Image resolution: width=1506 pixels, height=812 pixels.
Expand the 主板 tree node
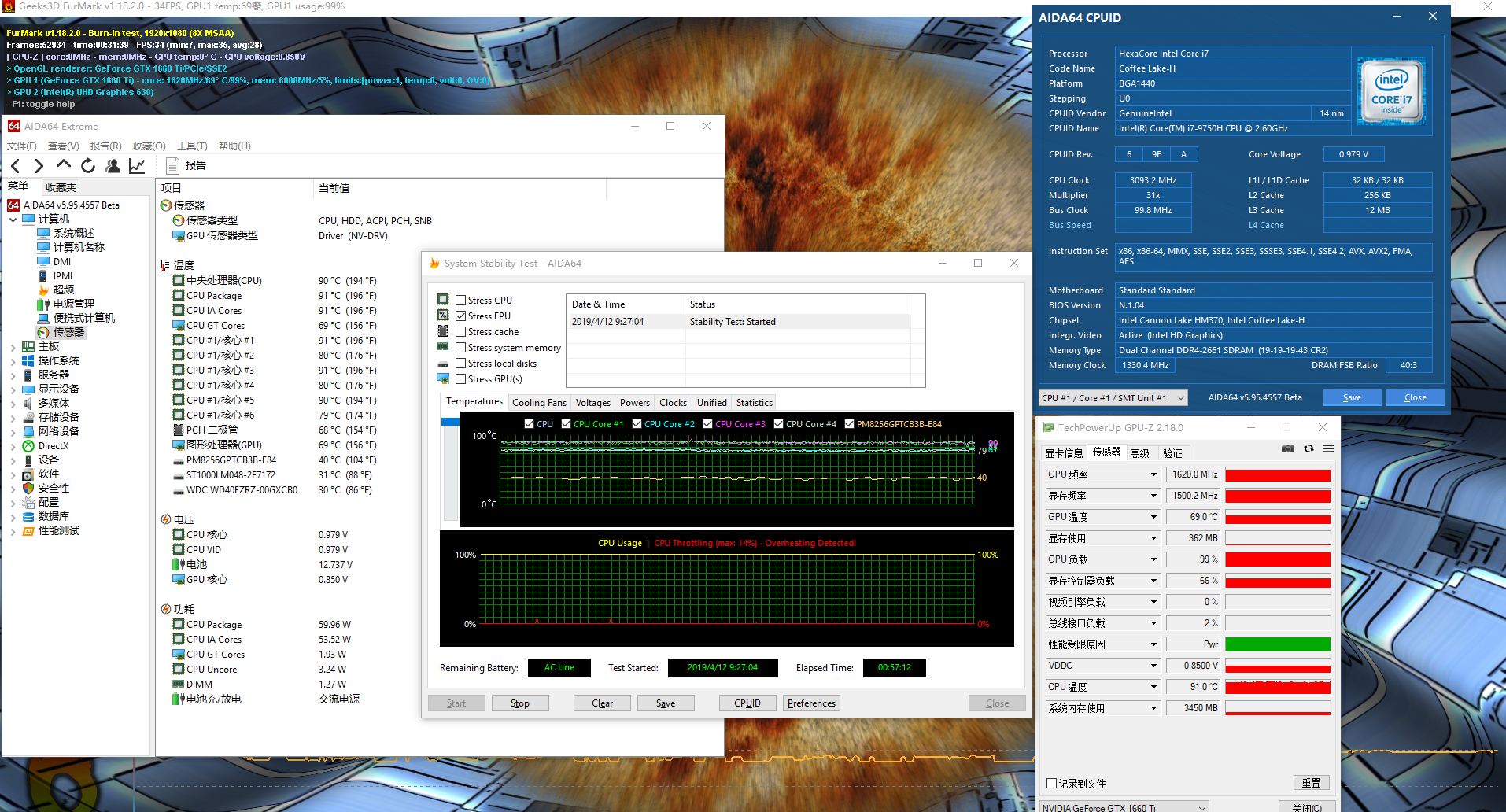tap(13, 347)
